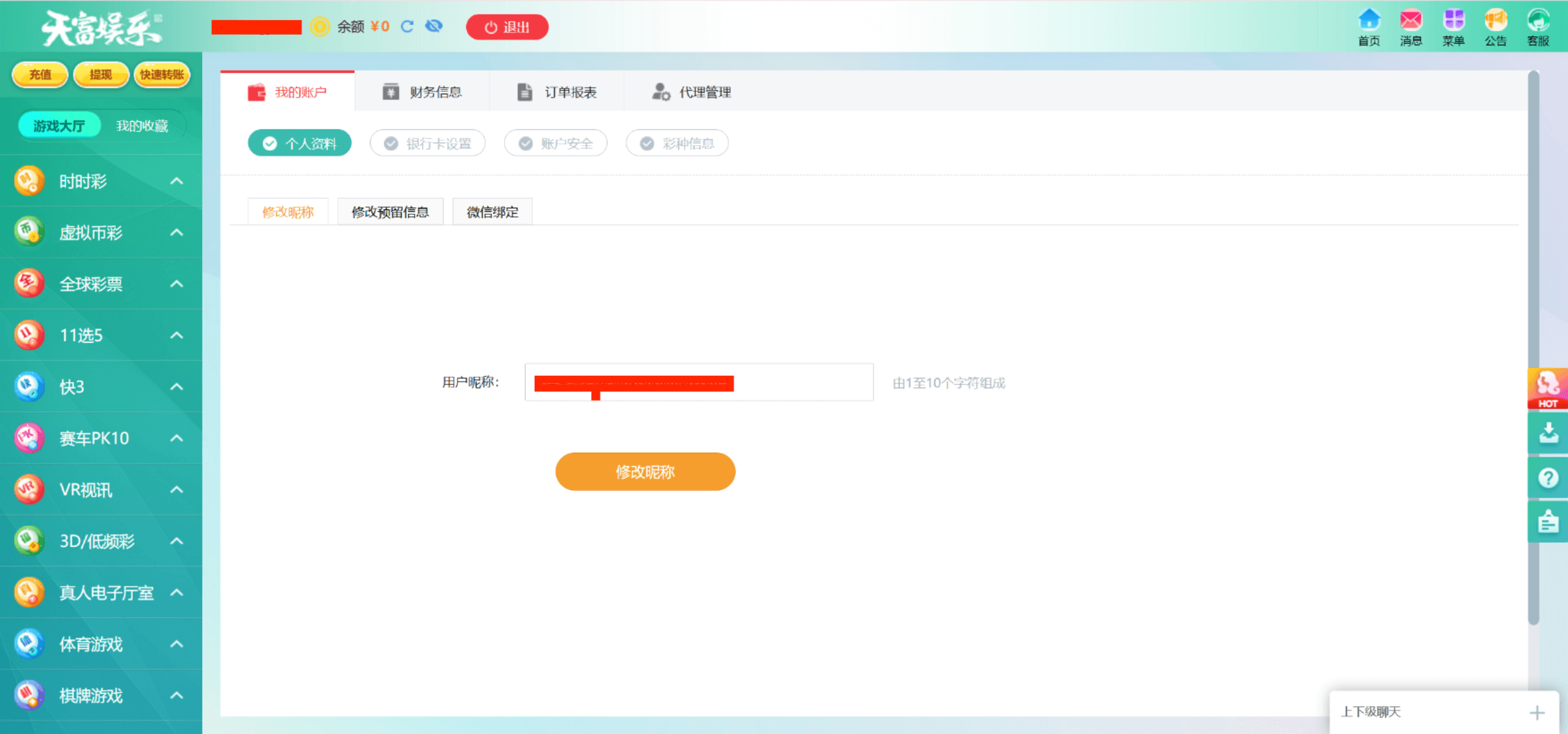Switch to the 财务信息 tab
1568x734 pixels.
(422, 92)
